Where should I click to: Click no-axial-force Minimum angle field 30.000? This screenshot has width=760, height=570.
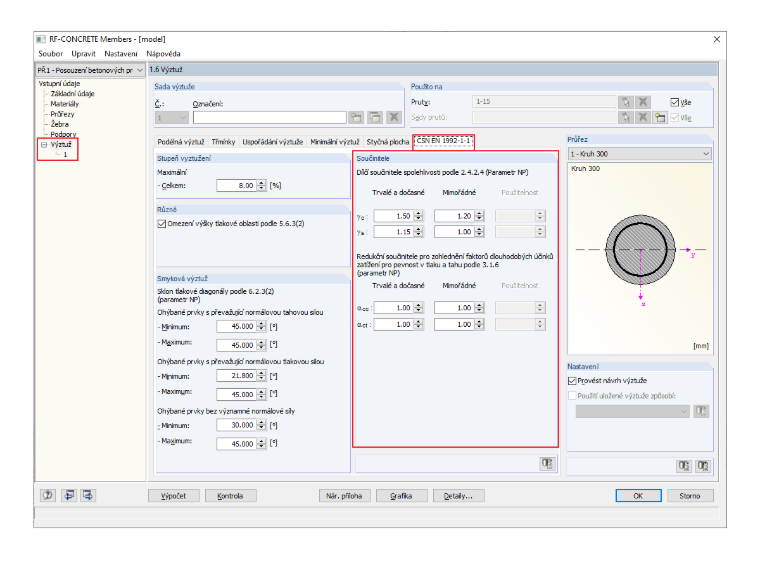(236, 425)
